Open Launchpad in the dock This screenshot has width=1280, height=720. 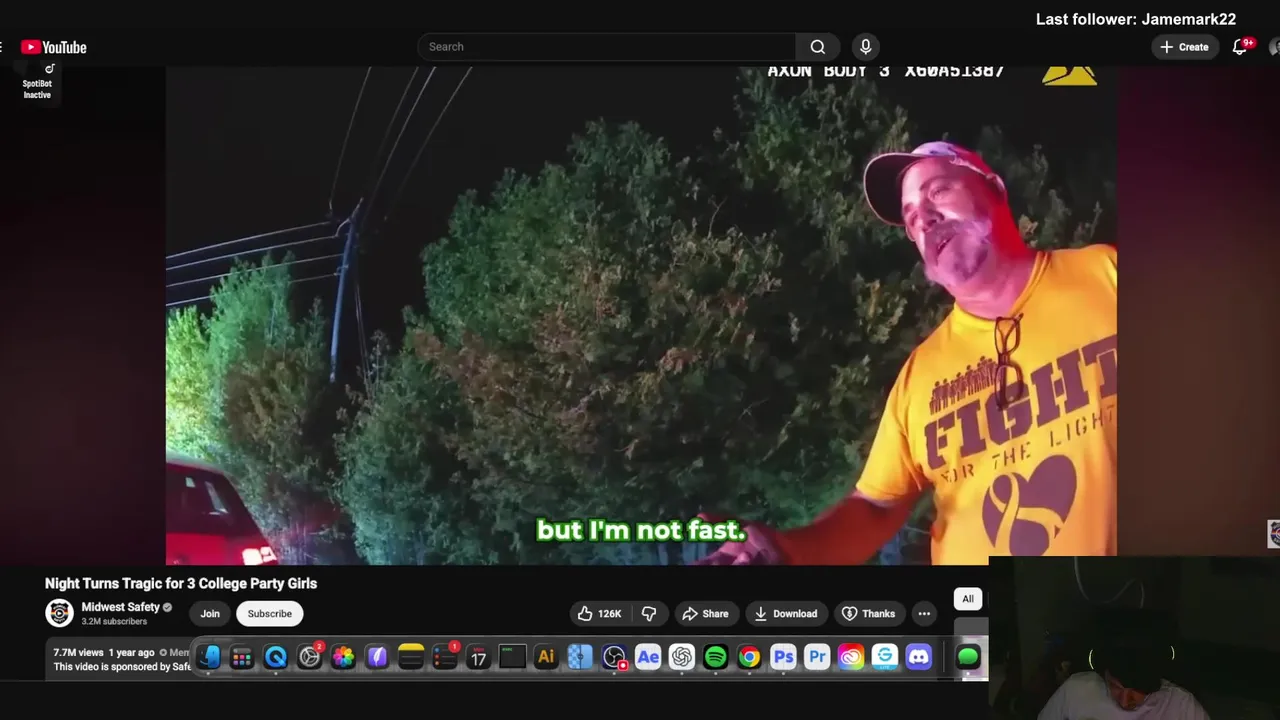click(242, 657)
